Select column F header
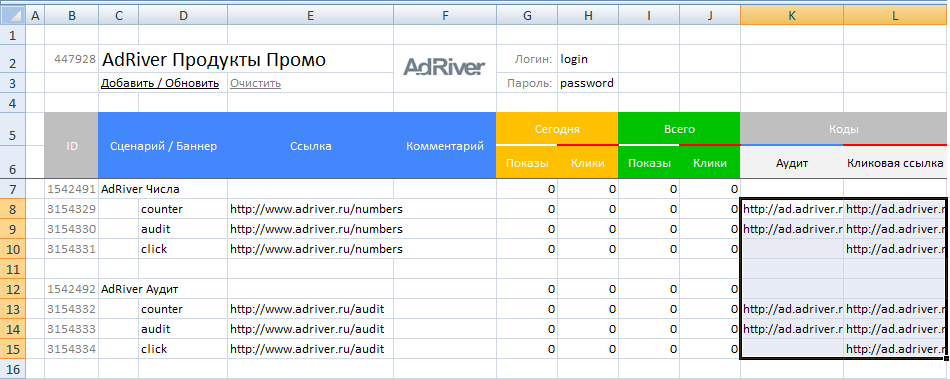The image size is (950, 379). [x=445, y=16]
